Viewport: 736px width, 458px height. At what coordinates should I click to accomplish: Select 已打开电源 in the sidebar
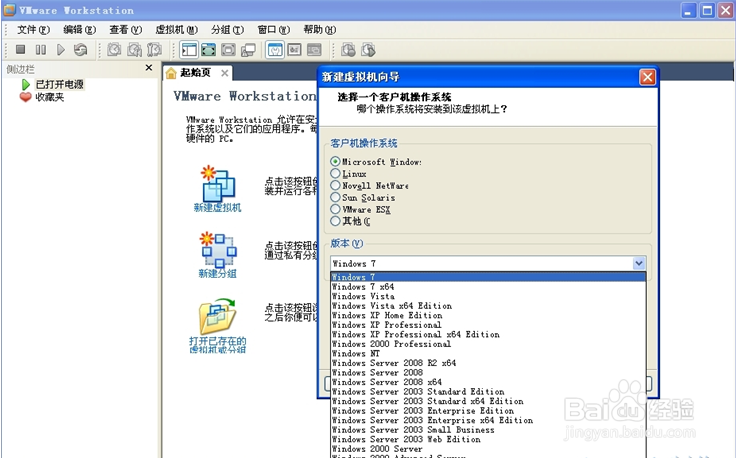(x=60, y=84)
